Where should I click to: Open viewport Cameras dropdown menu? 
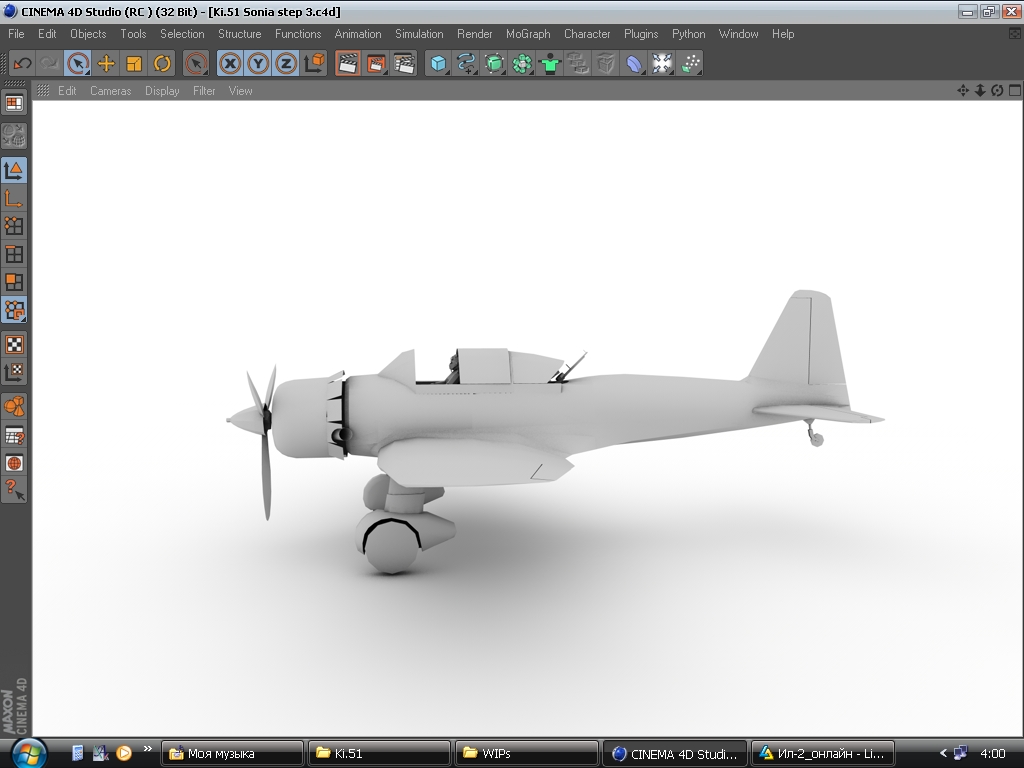[x=110, y=91]
